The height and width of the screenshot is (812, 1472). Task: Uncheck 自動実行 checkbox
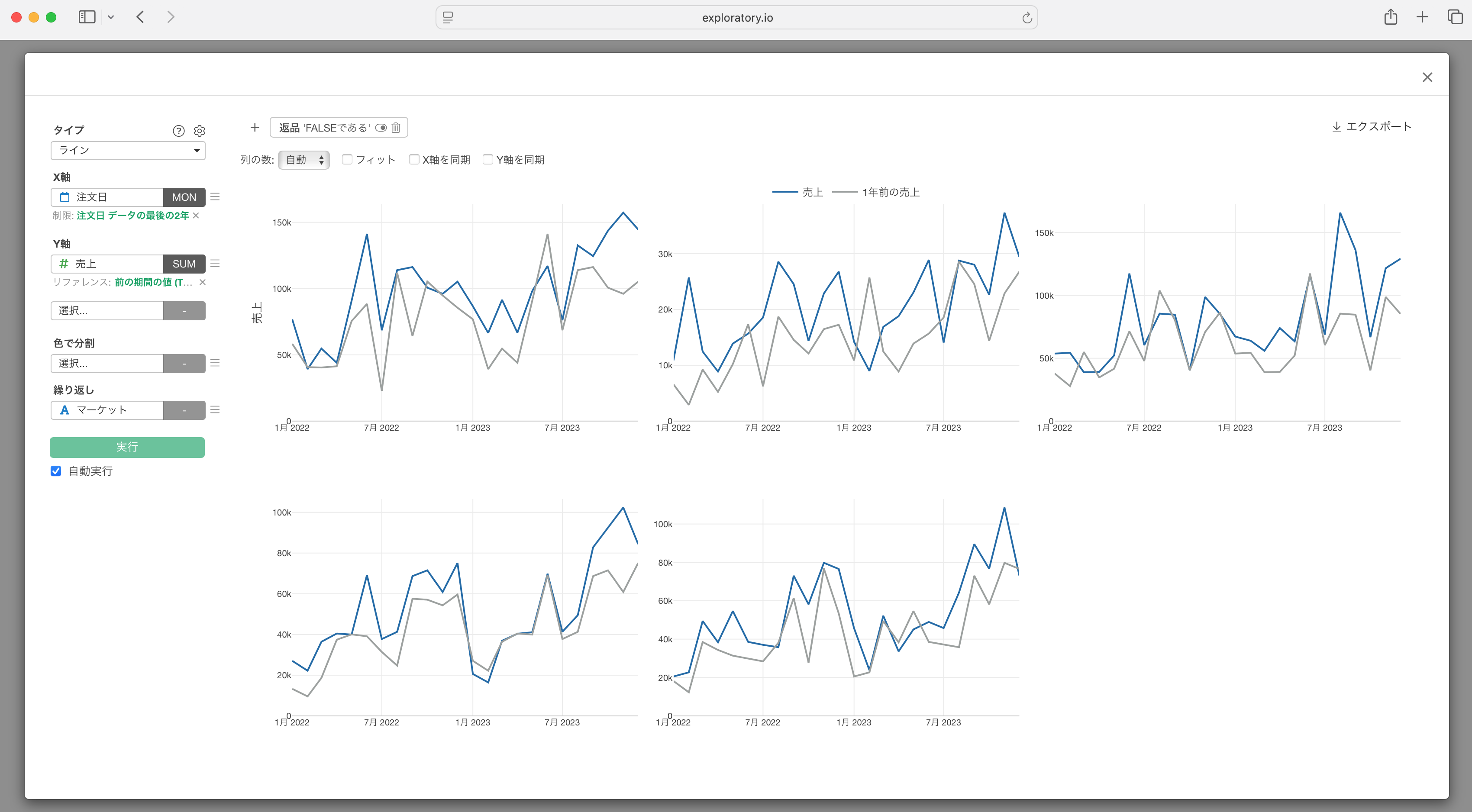point(56,471)
